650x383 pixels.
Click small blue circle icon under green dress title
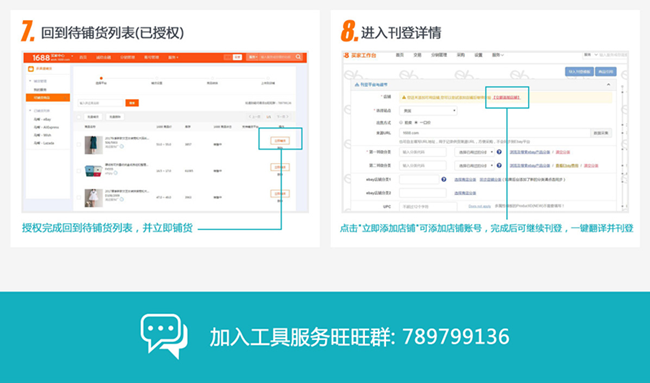point(121,146)
